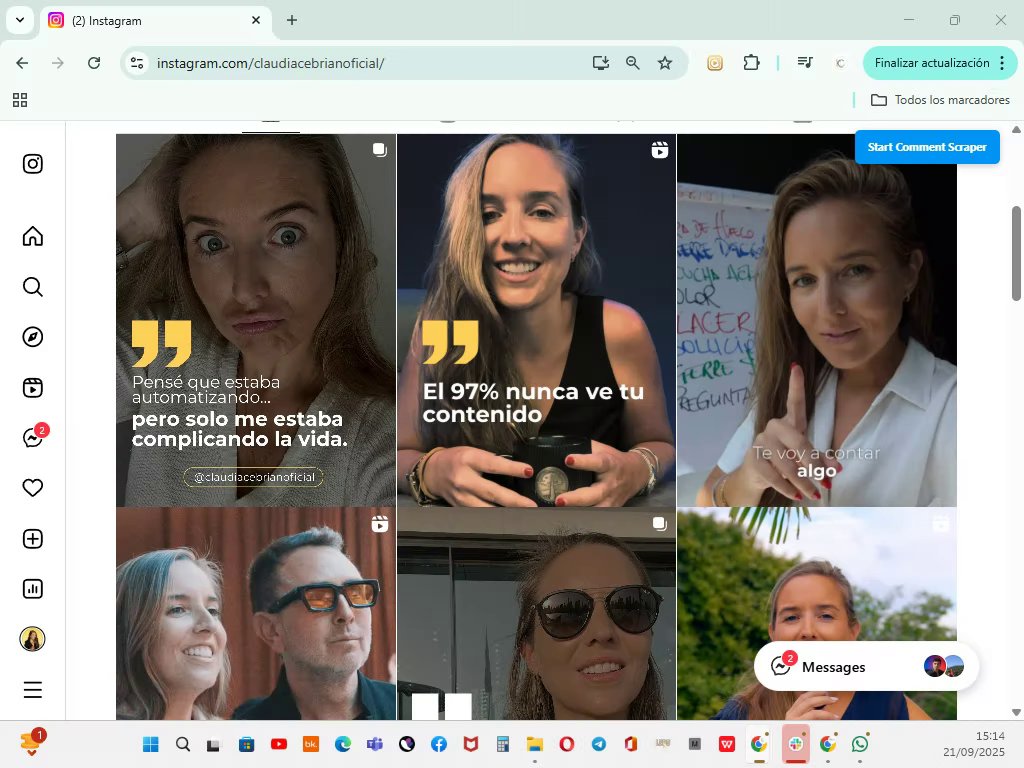The width and height of the screenshot is (1024, 768).
Task: Open post of woman in dark sunglasses
Action: click(536, 614)
